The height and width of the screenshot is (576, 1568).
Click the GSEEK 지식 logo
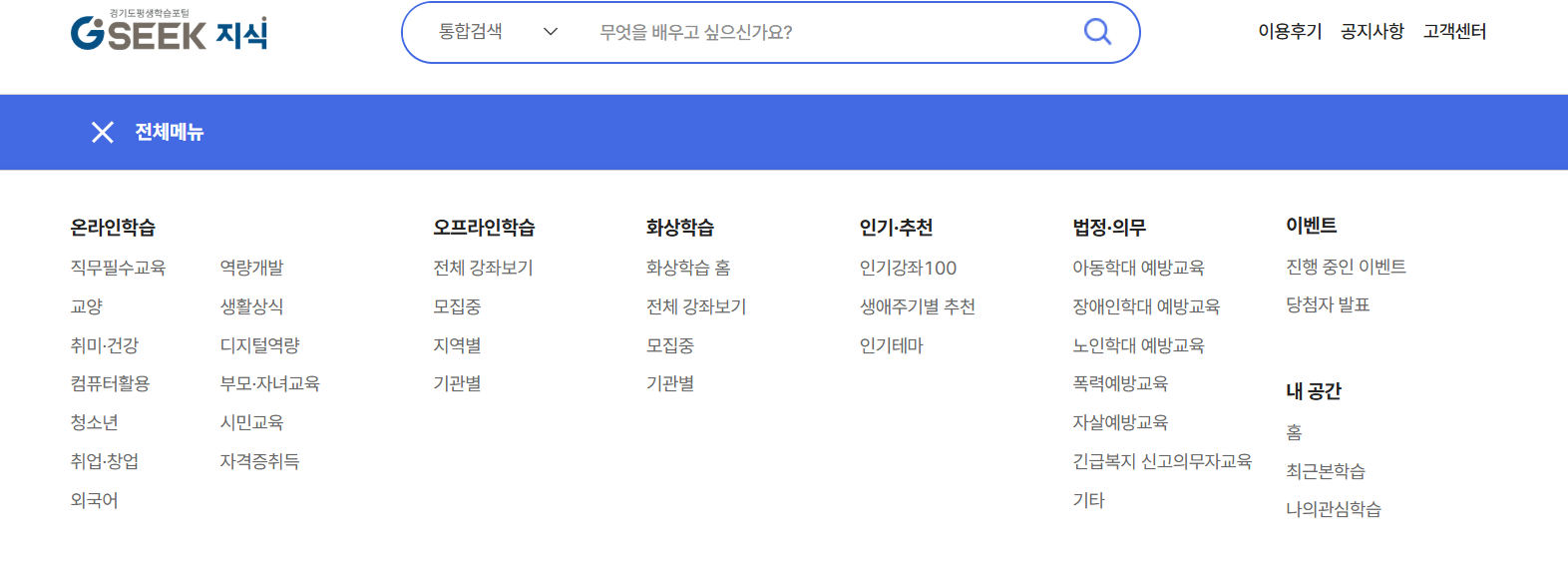coord(170,31)
